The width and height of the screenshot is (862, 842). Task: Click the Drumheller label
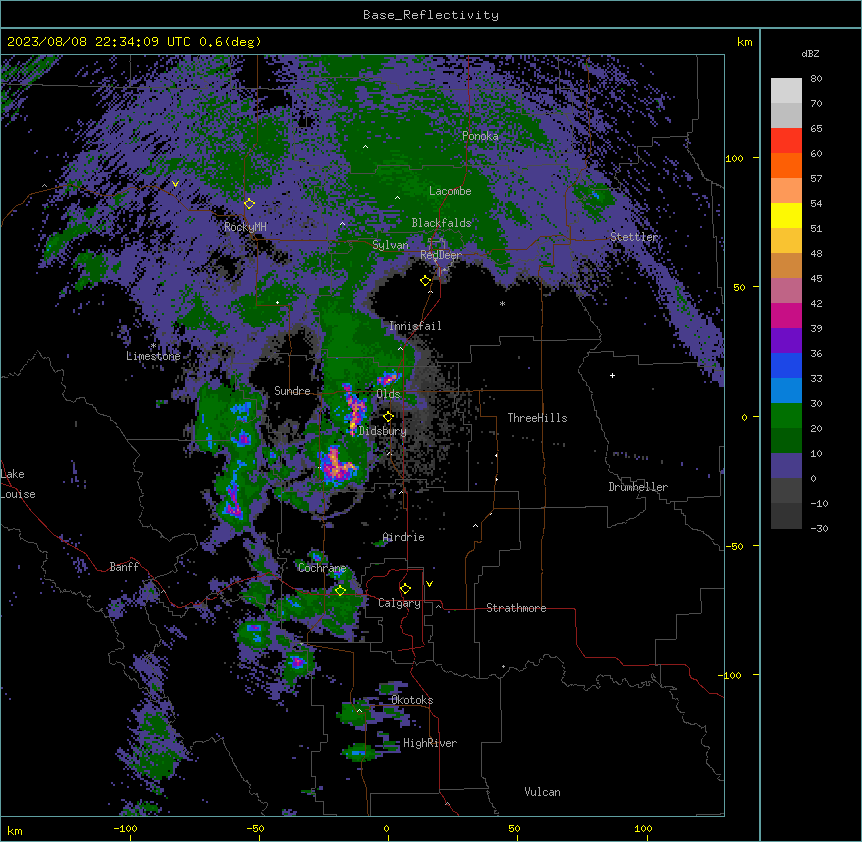[x=638, y=487]
